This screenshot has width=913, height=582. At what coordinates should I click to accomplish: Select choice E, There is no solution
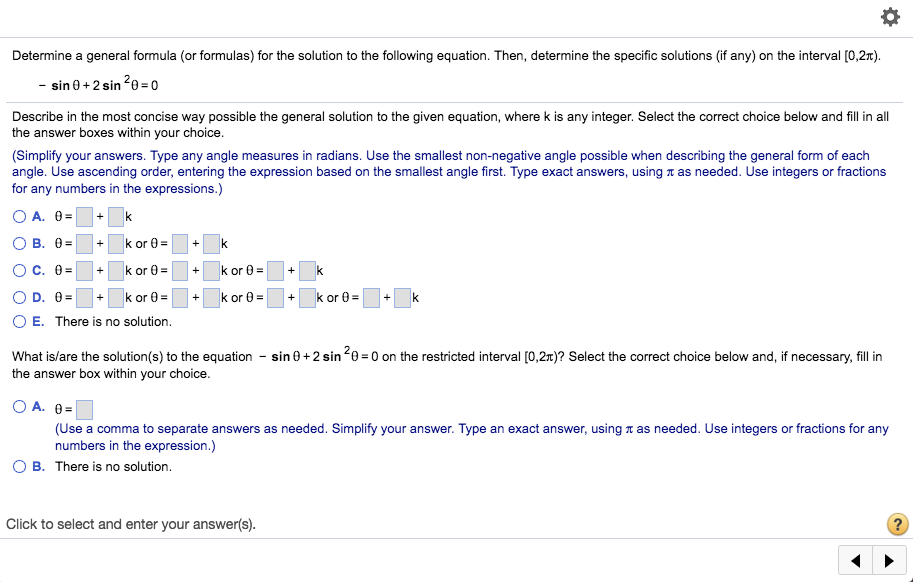coord(19,321)
